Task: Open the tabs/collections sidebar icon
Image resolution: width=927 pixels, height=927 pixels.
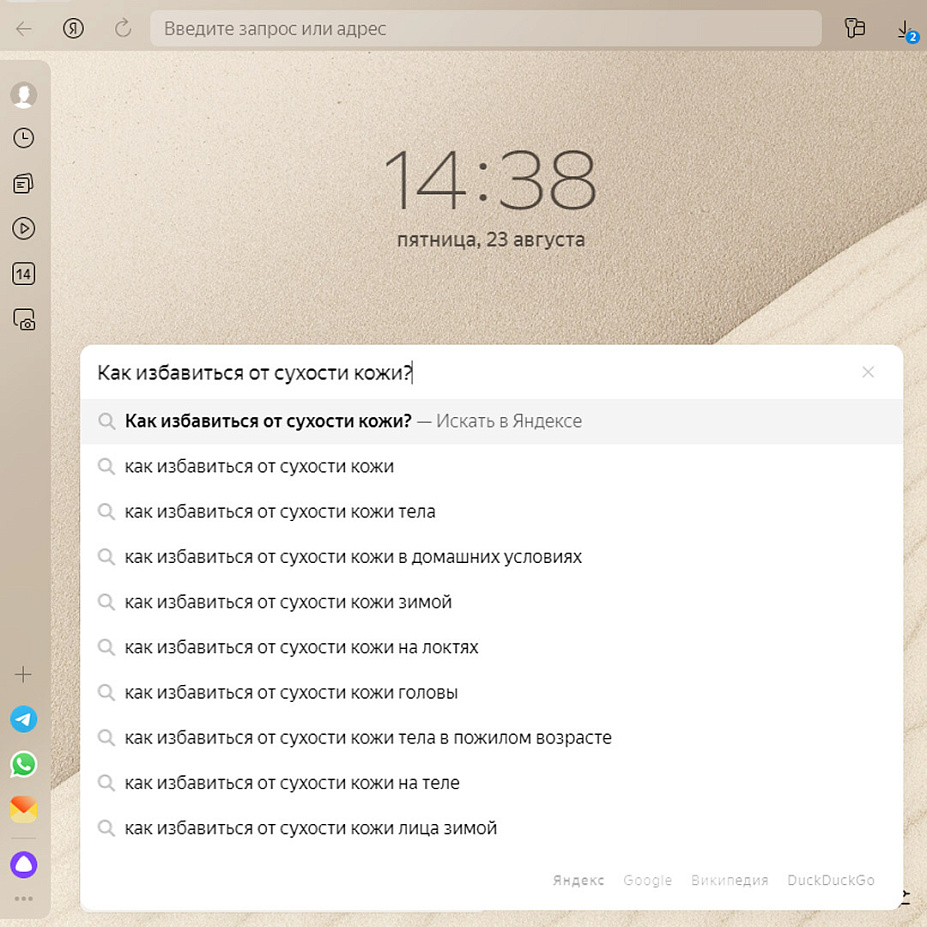Action: pos(24,183)
